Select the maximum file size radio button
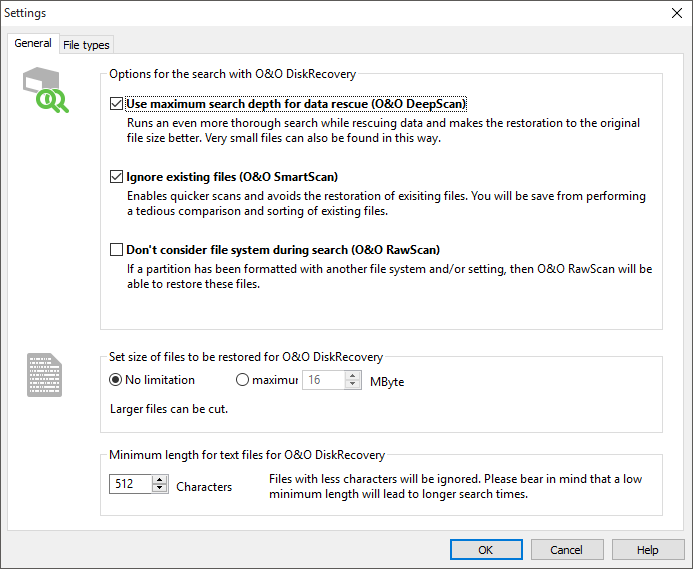Viewport: 693px width, 569px height. point(242,380)
